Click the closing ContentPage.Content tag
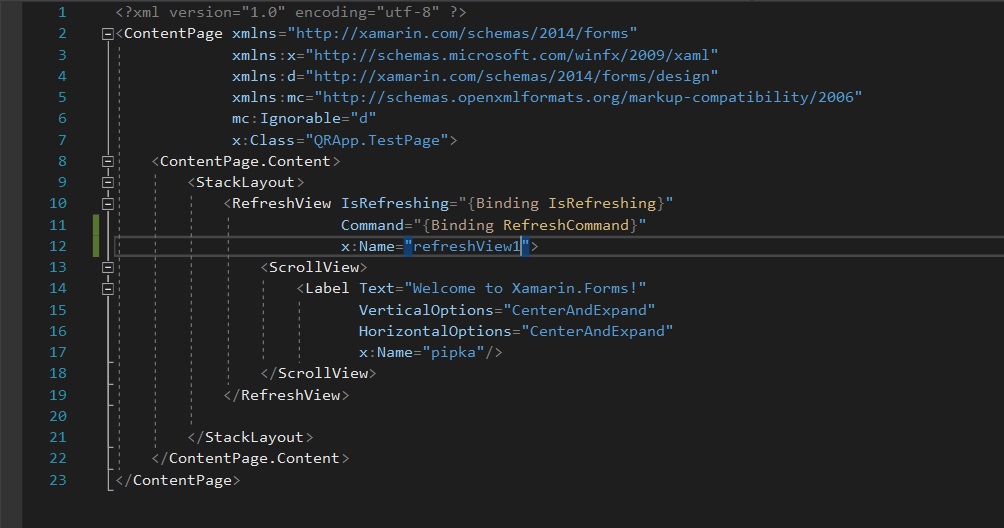Image resolution: width=1004 pixels, height=528 pixels. pos(250,459)
